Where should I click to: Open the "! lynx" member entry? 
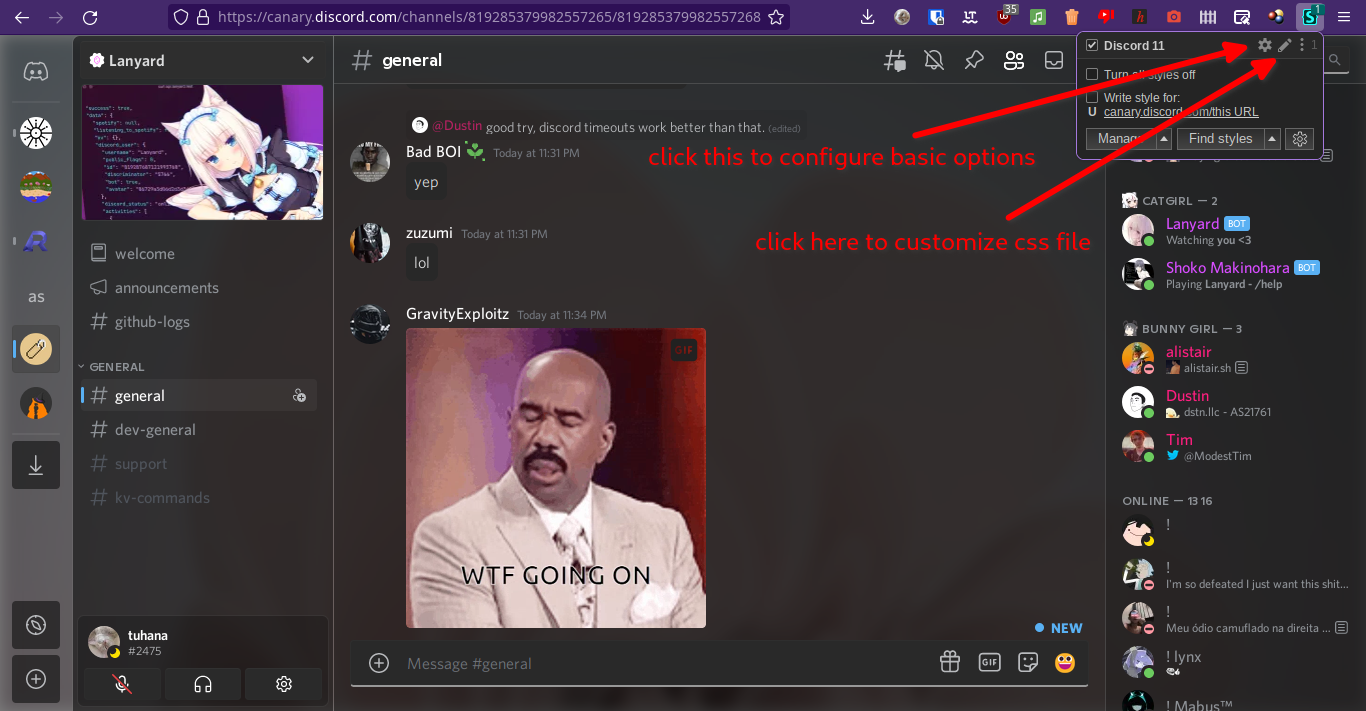click(1236, 663)
